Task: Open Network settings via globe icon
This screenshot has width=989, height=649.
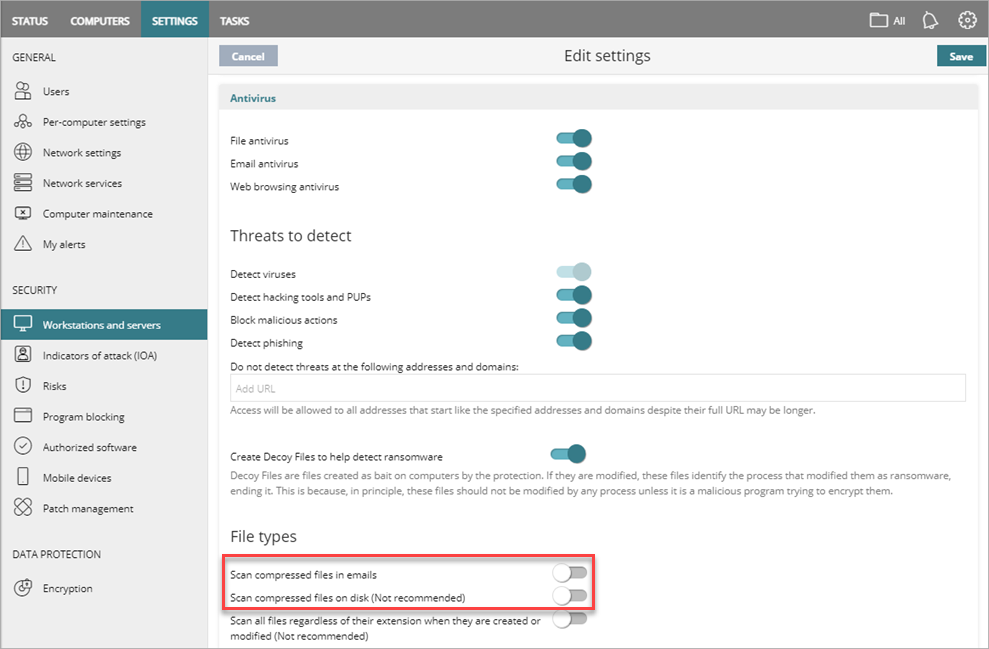Action: click(x=23, y=152)
